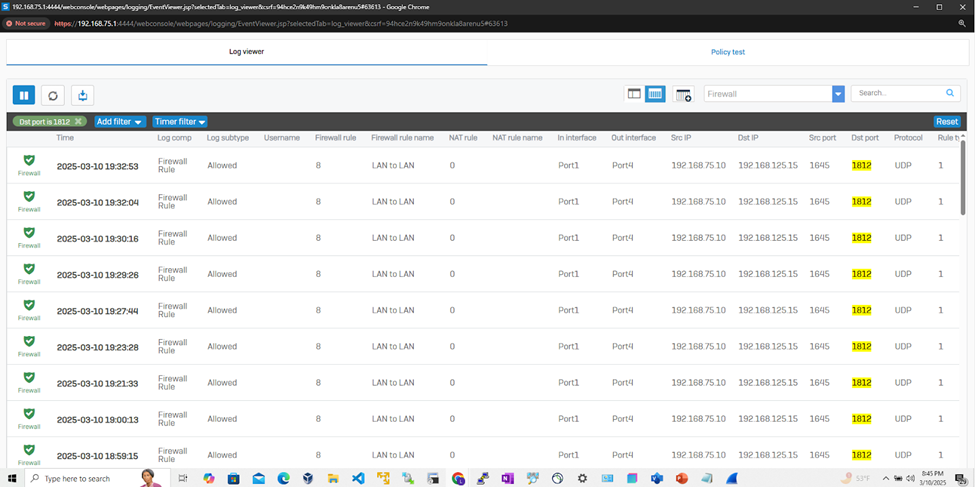975x487 pixels.
Task: Click the log table vertical scrollbar
Action: (963, 177)
